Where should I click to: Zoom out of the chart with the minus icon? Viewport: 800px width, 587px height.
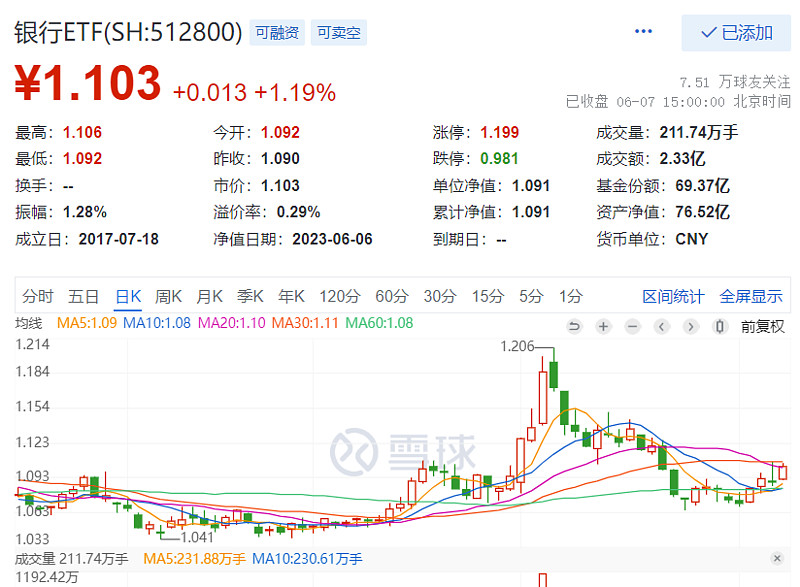point(631,327)
